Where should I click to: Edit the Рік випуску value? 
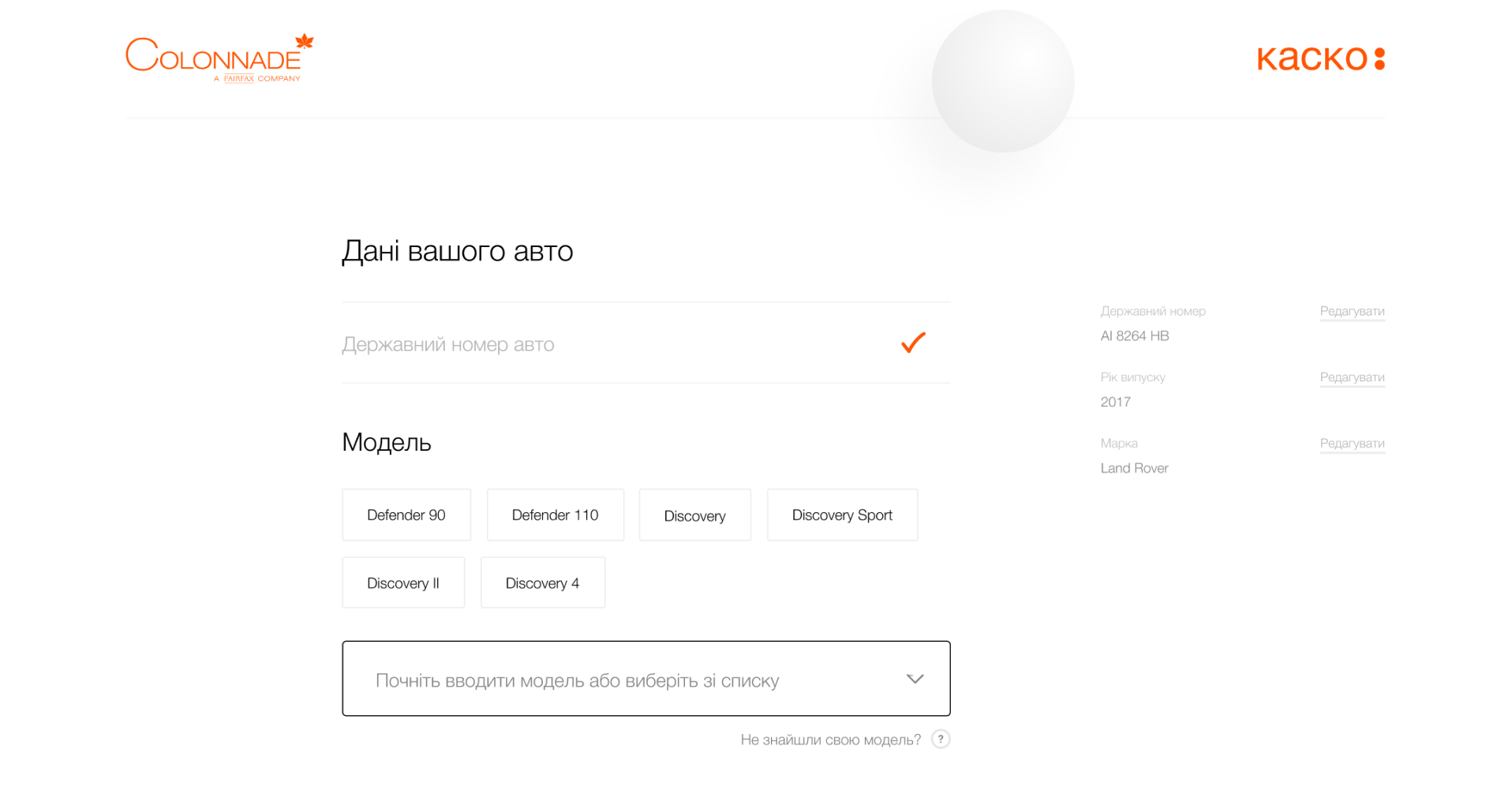click(1352, 377)
